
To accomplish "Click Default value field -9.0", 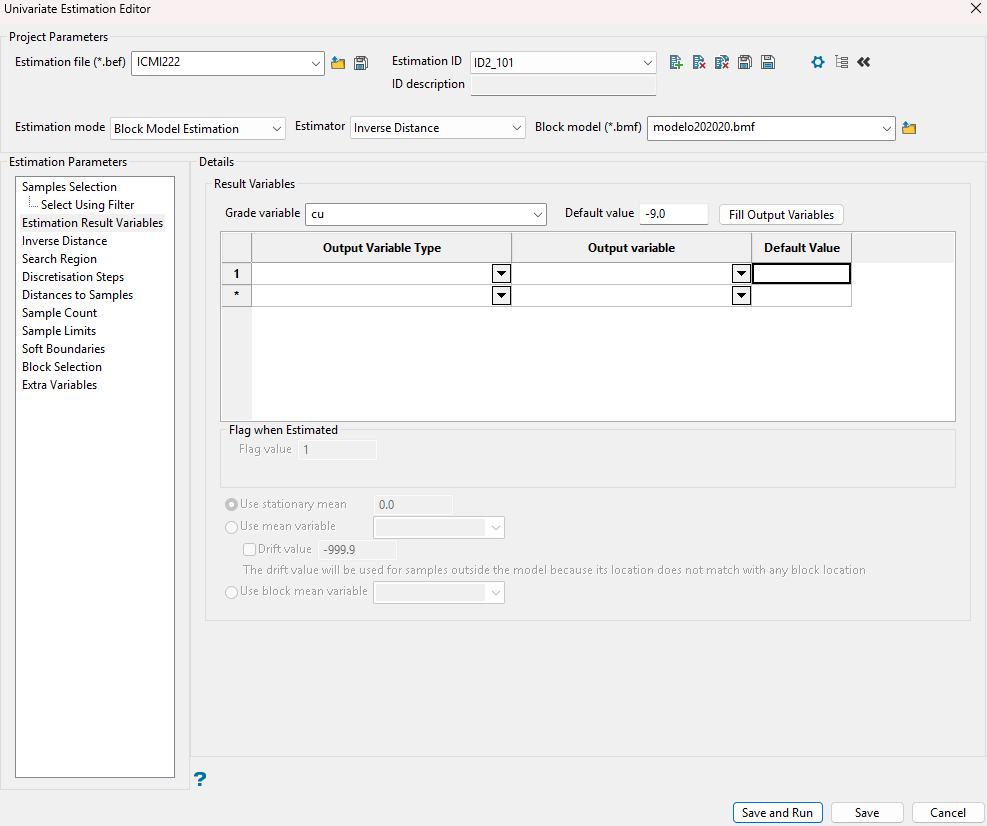I will click(x=674, y=214).
